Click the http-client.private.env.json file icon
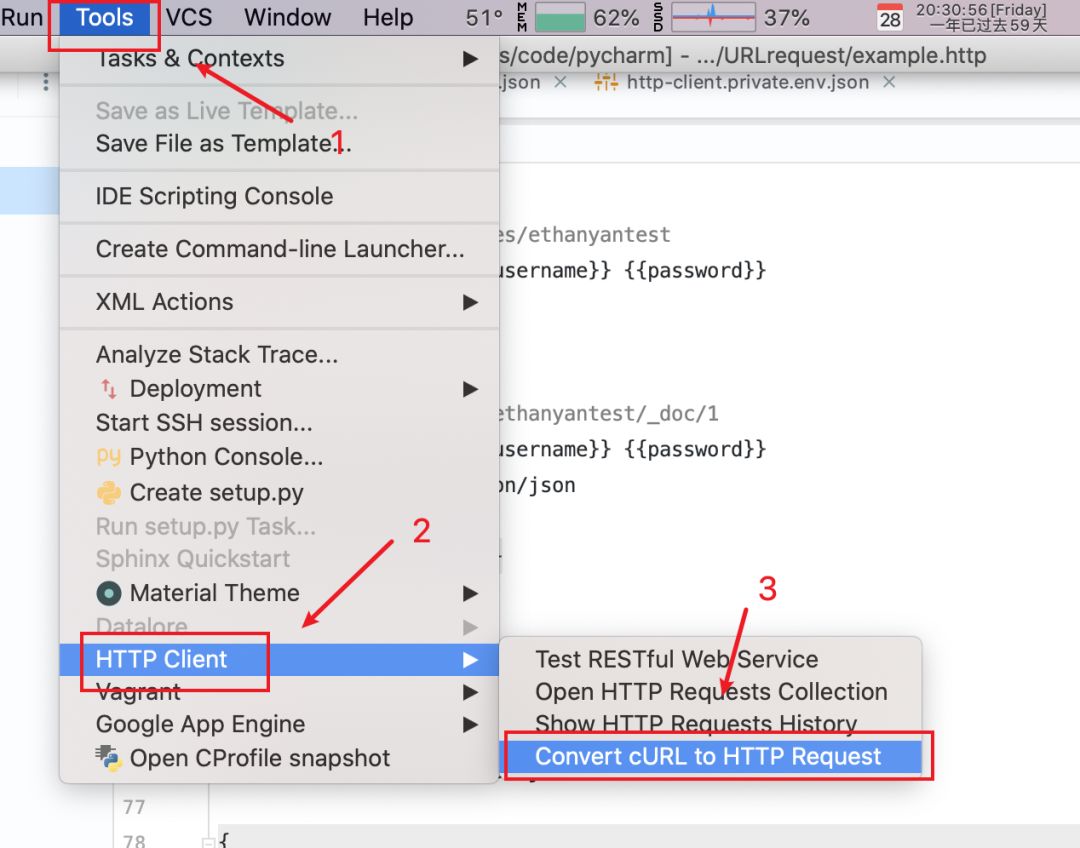The width and height of the screenshot is (1080, 848). 606,83
